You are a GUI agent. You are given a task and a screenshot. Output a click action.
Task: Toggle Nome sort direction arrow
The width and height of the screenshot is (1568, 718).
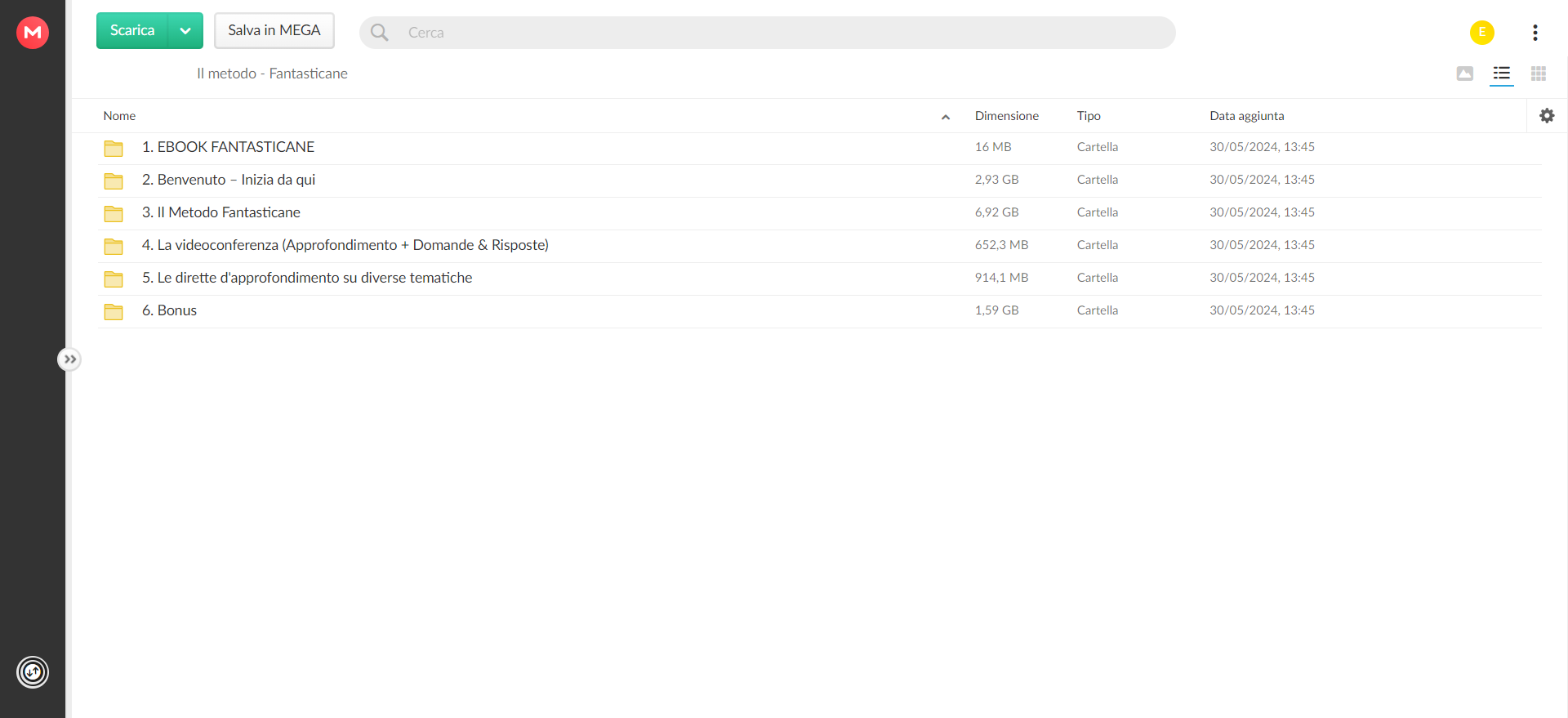946,117
